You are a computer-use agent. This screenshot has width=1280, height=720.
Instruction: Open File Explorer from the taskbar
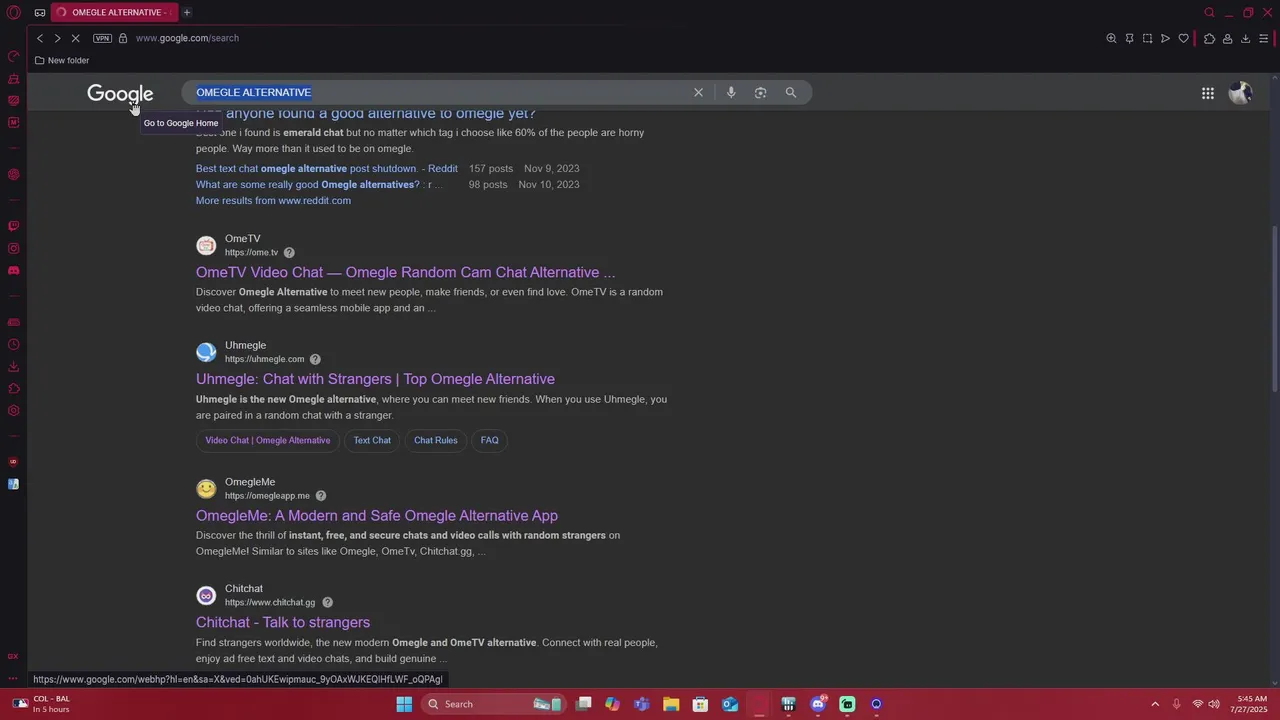pos(671,704)
